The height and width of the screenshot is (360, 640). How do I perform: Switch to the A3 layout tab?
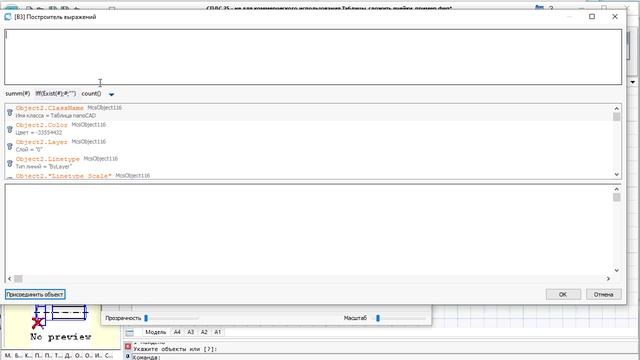coord(191,332)
